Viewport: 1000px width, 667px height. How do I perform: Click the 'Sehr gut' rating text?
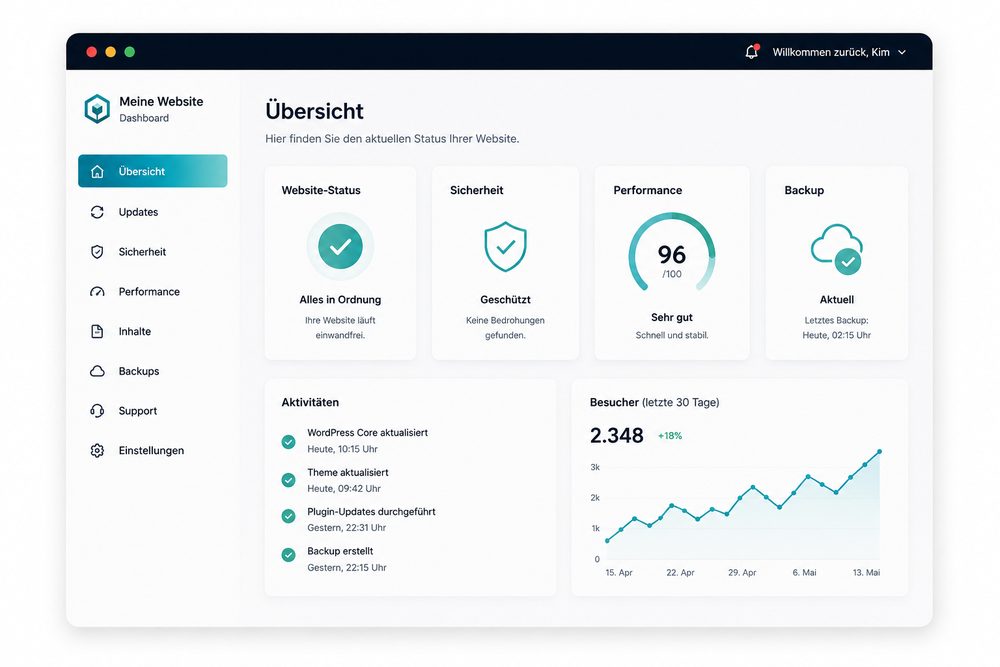click(x=672, y=317)
